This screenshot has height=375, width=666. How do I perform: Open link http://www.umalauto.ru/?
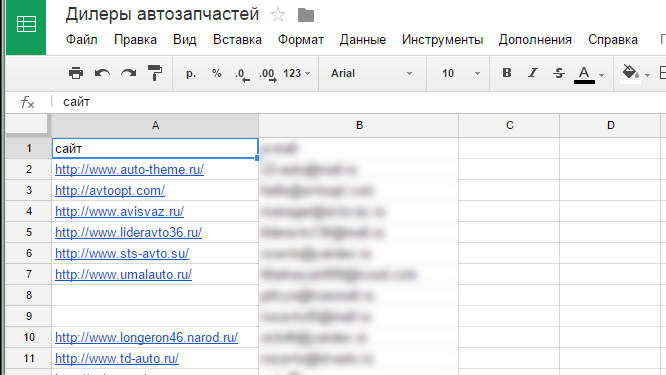click(124, 274)
